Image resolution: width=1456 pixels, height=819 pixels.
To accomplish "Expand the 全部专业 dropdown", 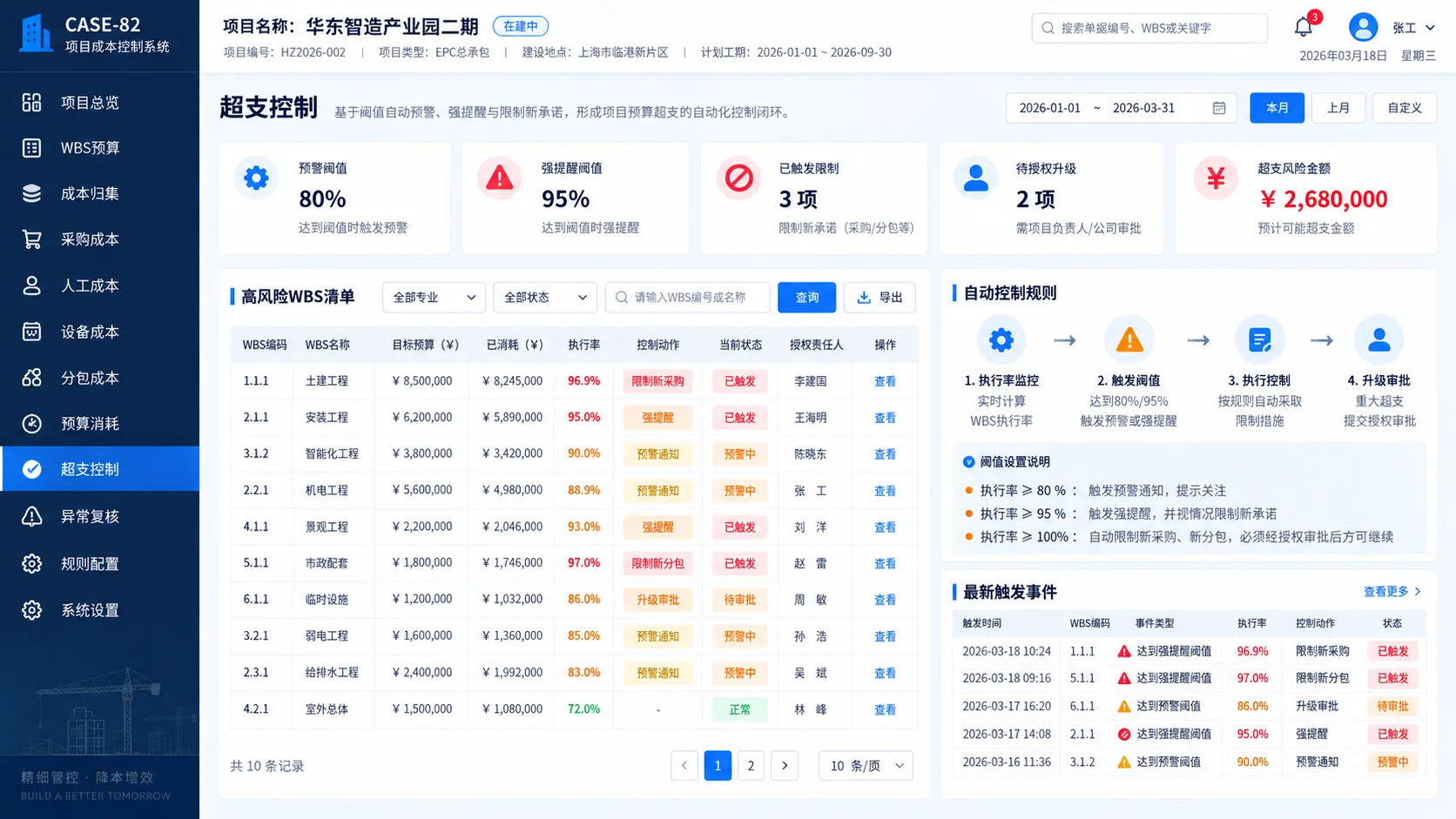I will pos(434,298).
